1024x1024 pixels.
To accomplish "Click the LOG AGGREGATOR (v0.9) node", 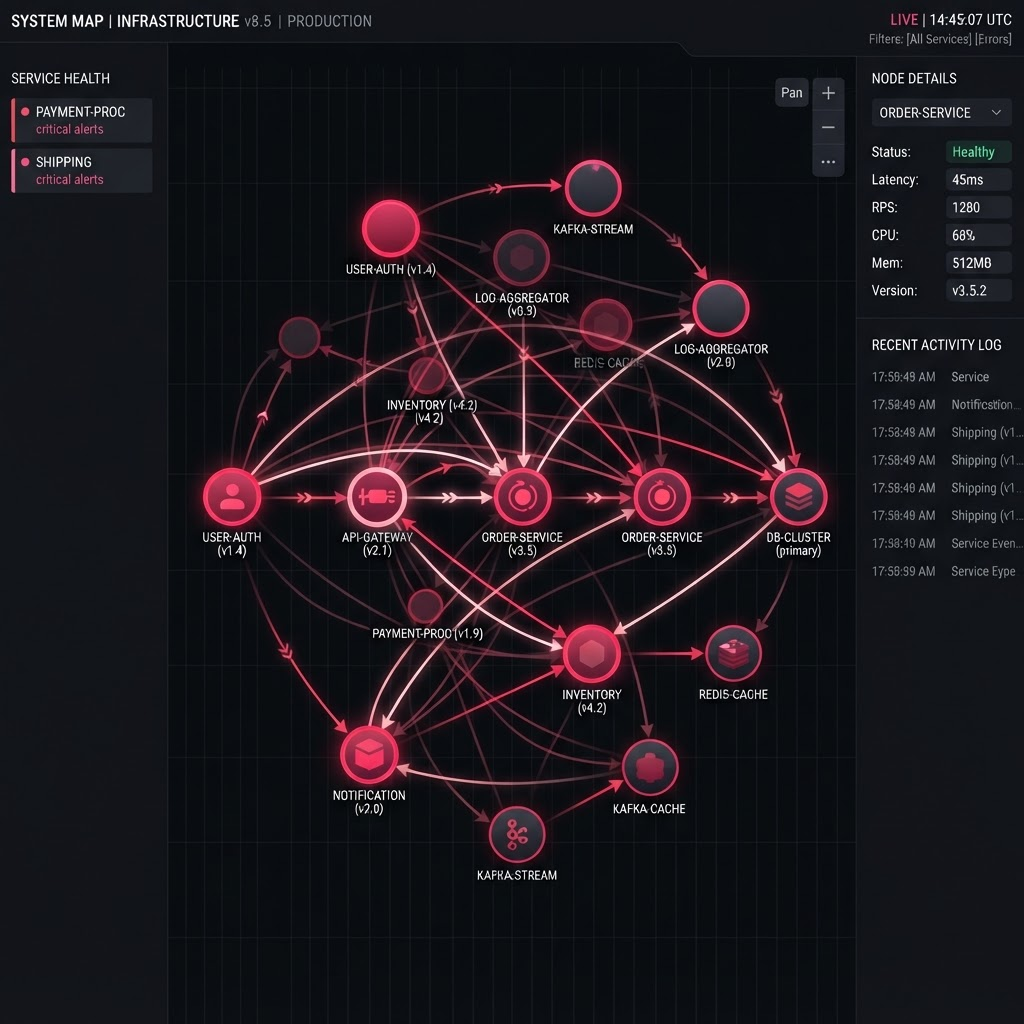I will (x=521, y=257).
